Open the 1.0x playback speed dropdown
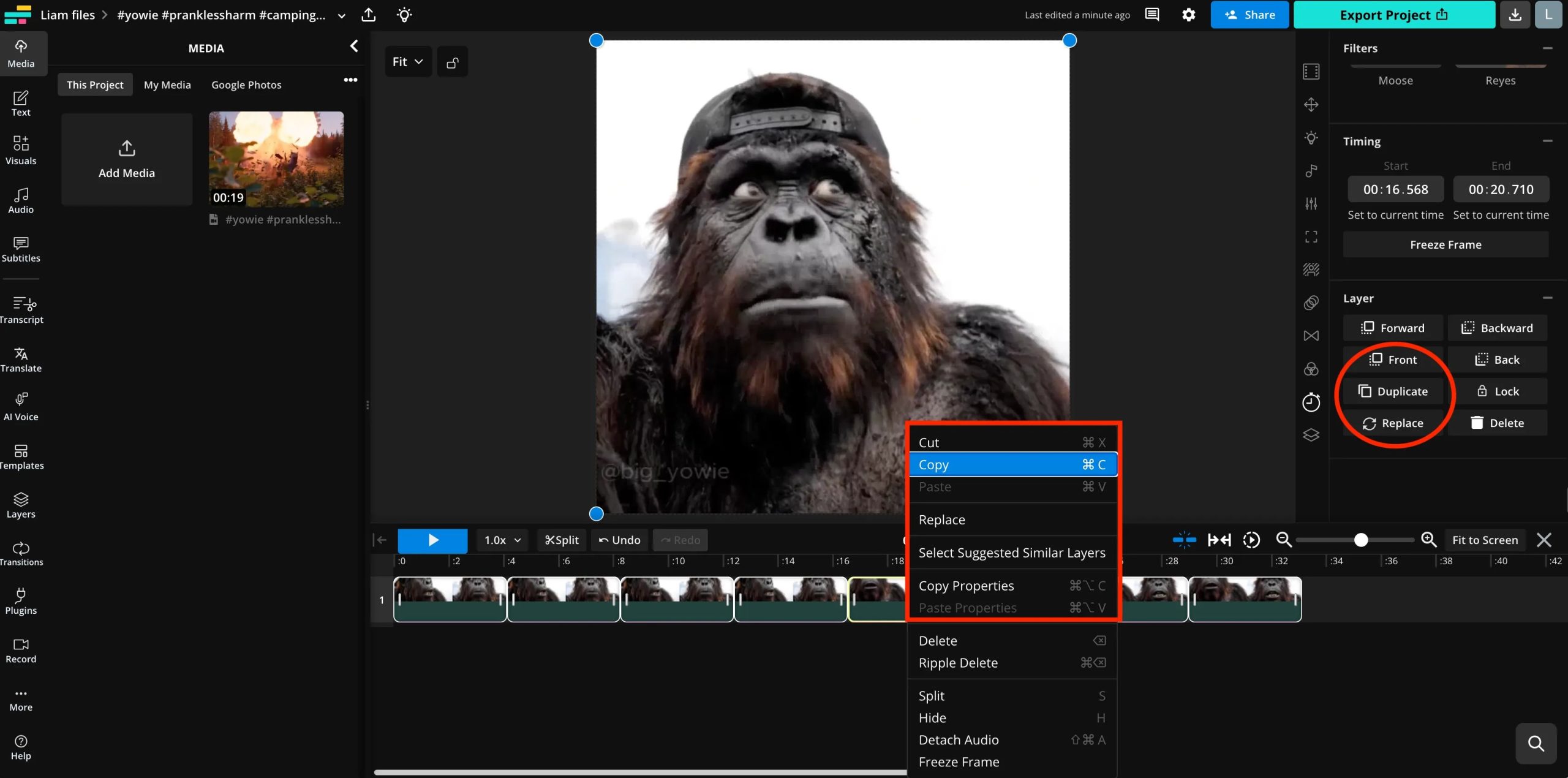The image size is (1568, 778). coord(502,540)
